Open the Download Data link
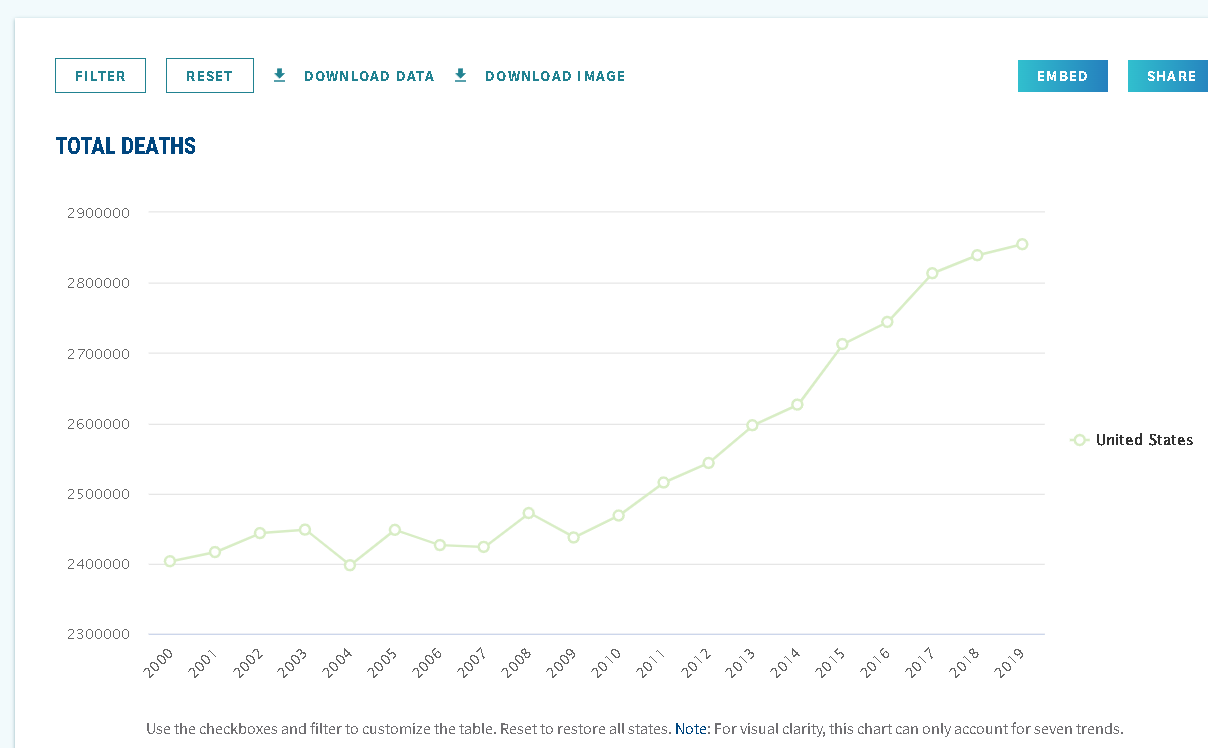Screen dimensions: 1208x748 369,76
